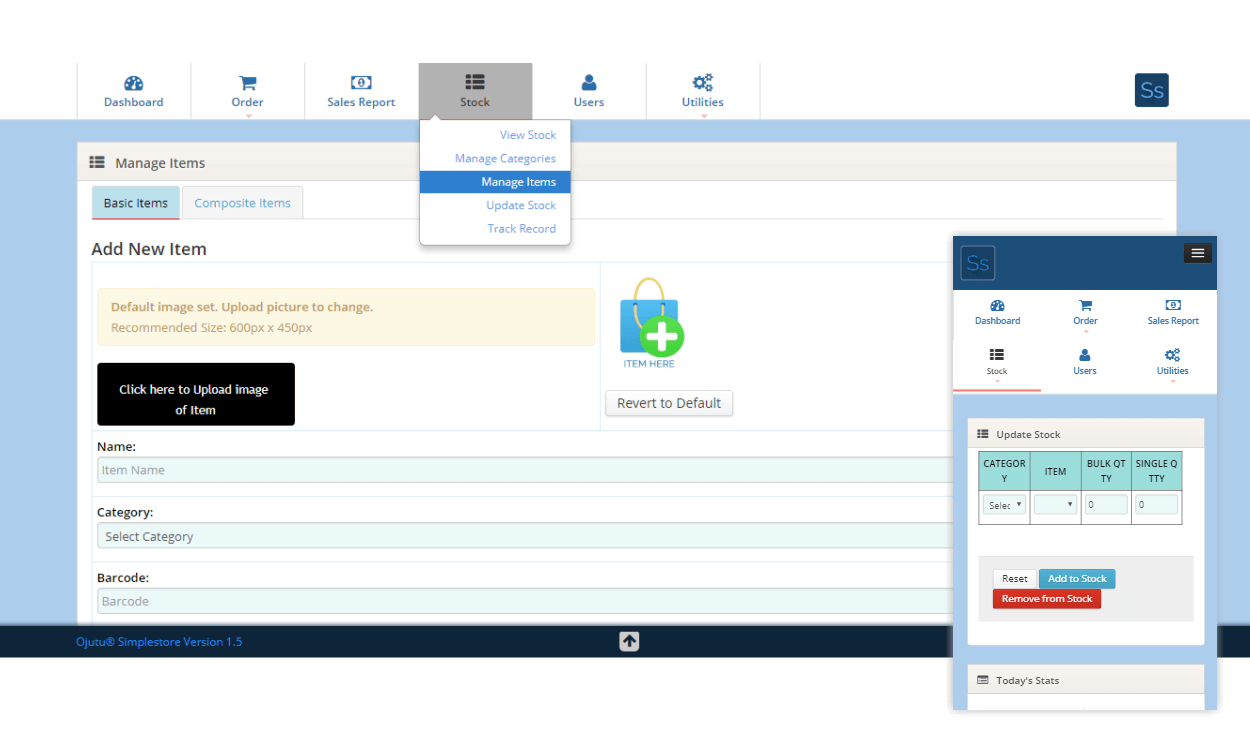Open the Dashboard gauge icon in main navbar
This screenshot has width=1250, height=750.
(134, 83)
